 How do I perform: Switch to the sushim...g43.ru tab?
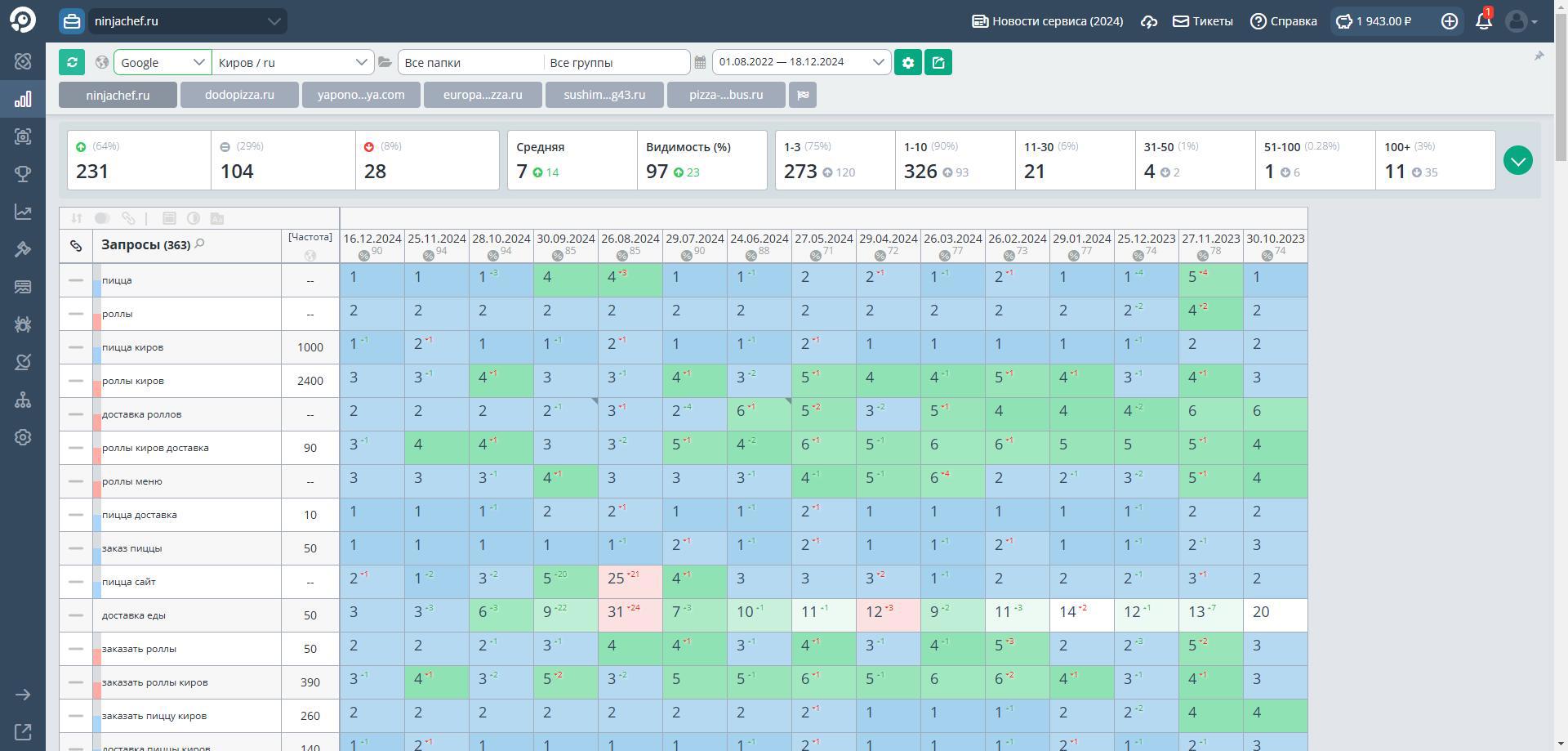pos(604,95)
